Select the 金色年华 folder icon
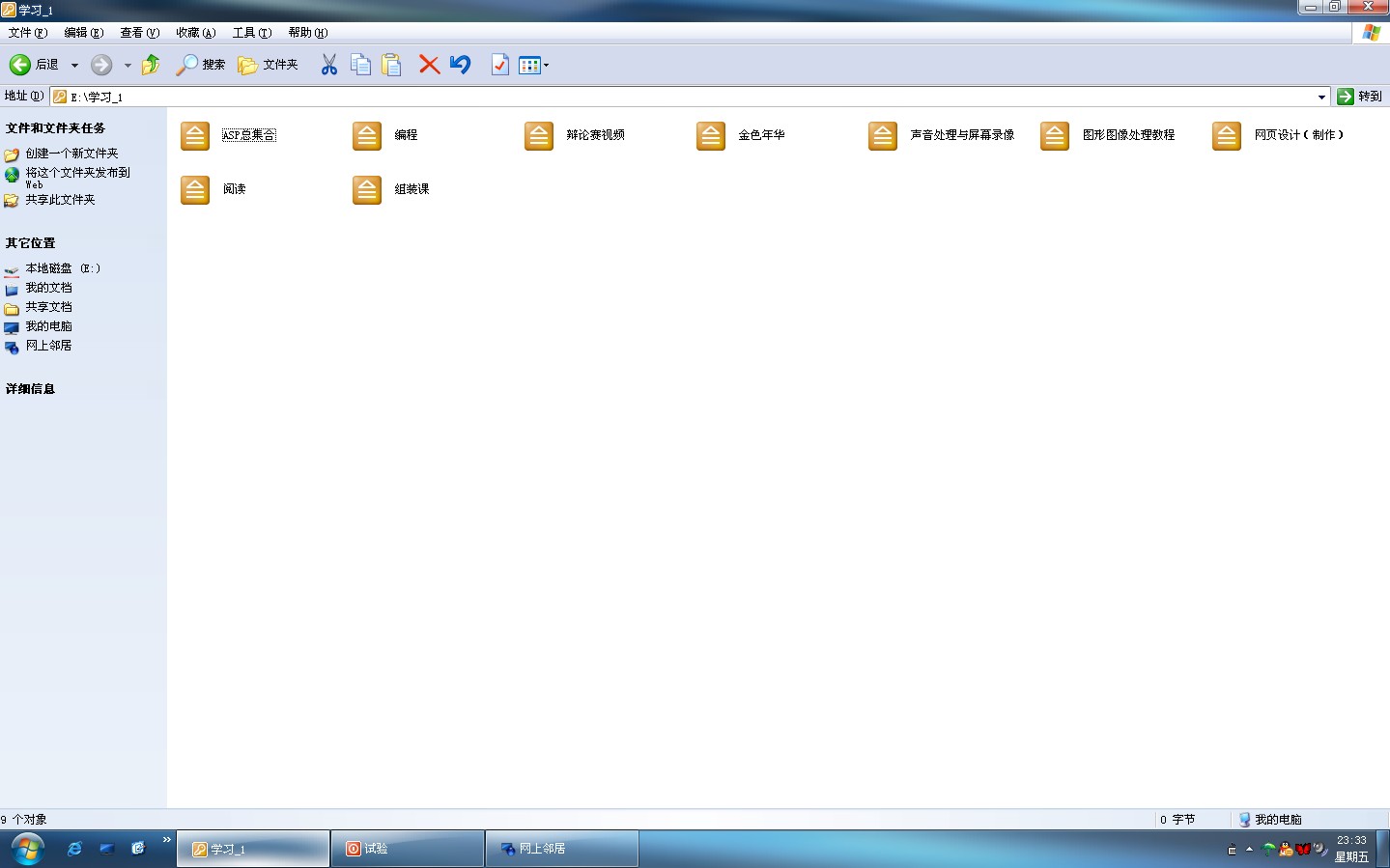 coord(711,135)
